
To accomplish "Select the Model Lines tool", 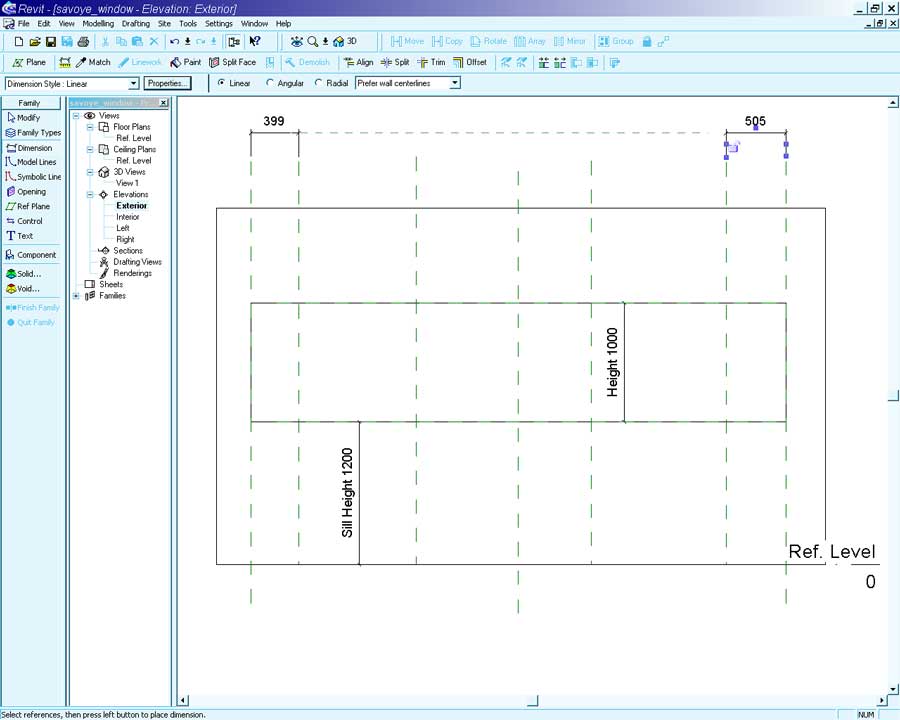I will pos(30,162).
